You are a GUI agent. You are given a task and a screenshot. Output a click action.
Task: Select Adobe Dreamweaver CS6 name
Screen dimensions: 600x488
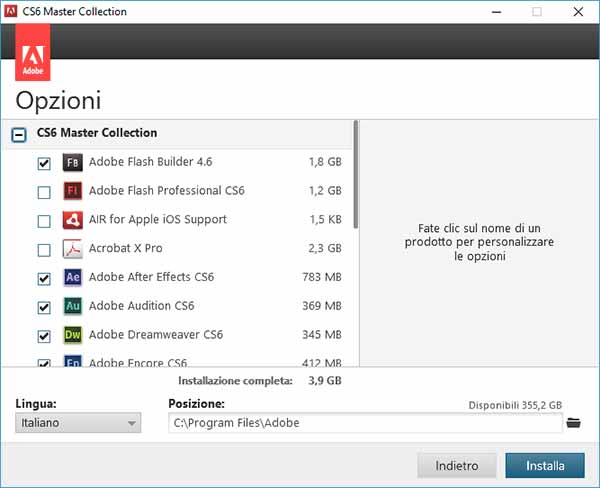156,335
